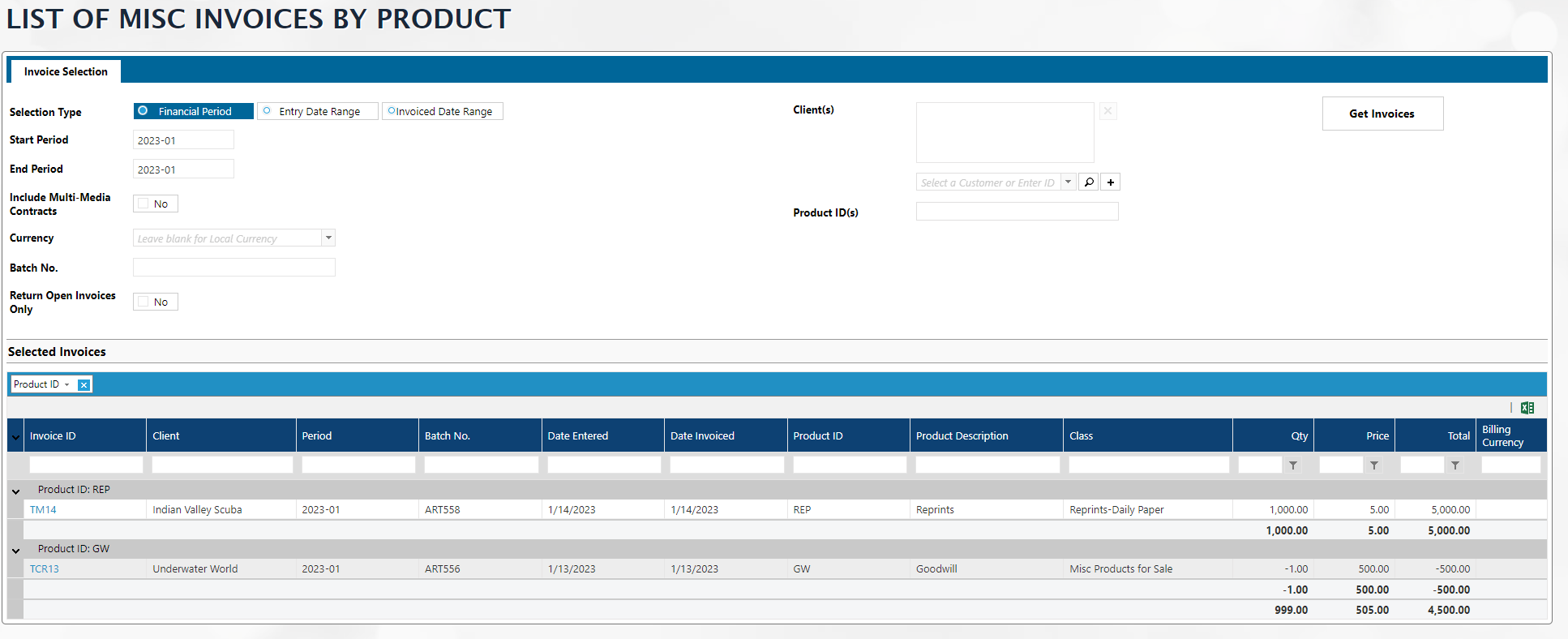
Task: Click the Excel export icon
Action: [1527, 408]
